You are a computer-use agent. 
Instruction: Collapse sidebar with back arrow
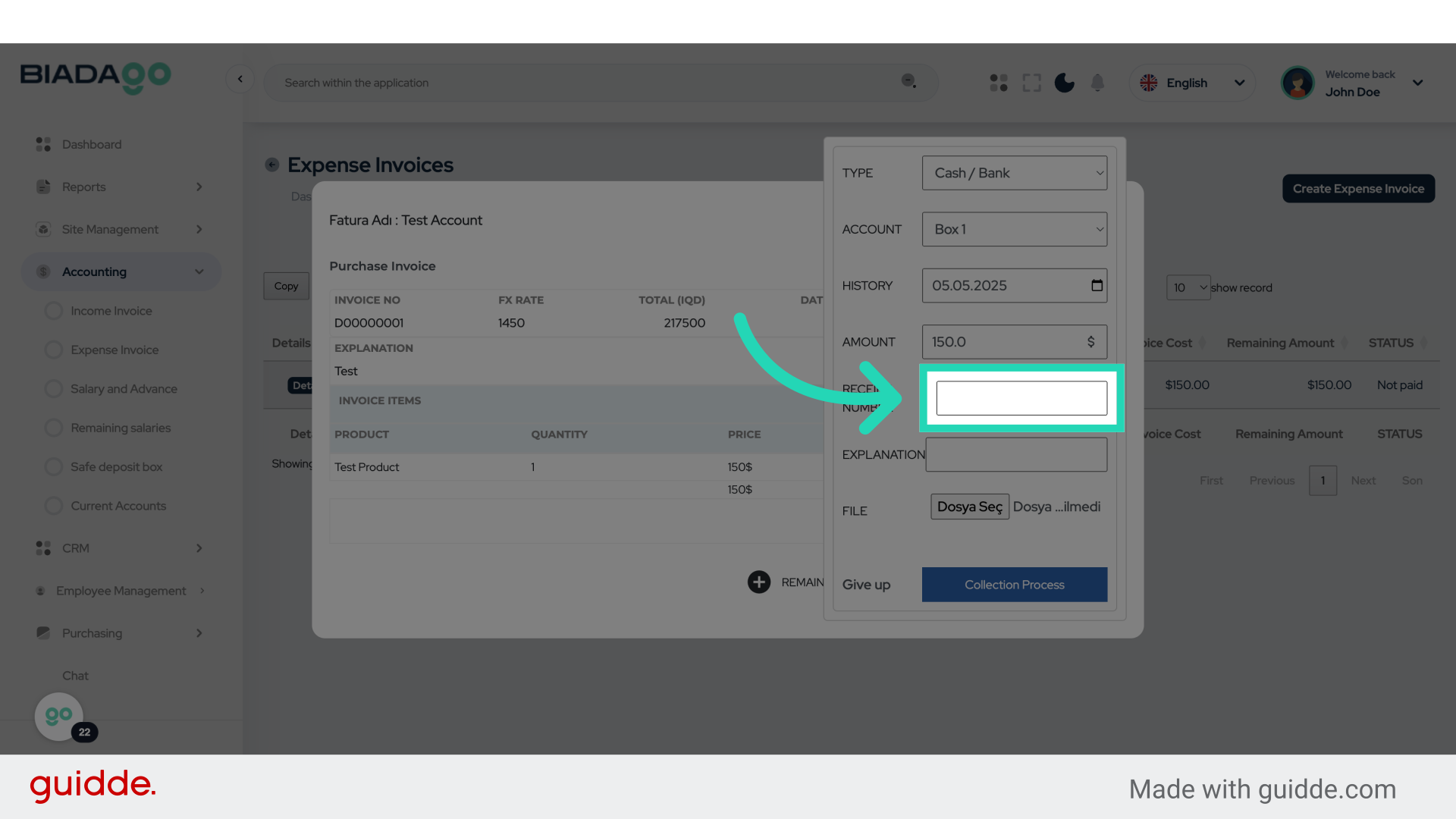[240, 79]
